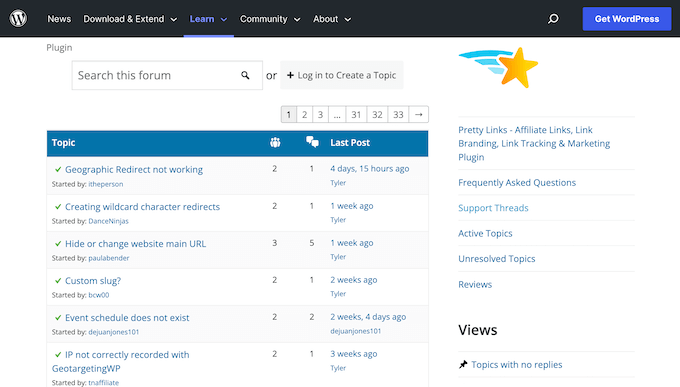Click the forum search magnifier button

[245, 75]
